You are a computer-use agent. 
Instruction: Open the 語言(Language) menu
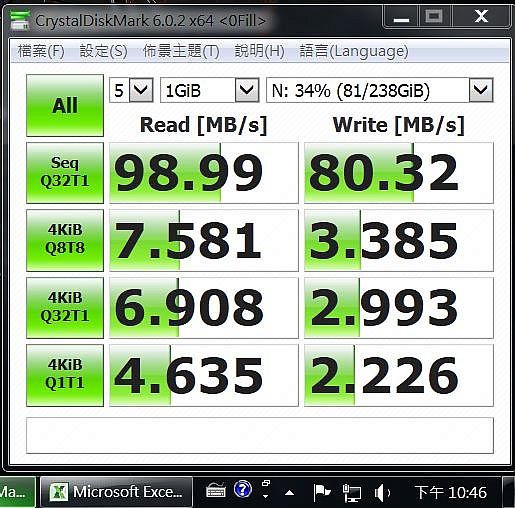point(354,51)
